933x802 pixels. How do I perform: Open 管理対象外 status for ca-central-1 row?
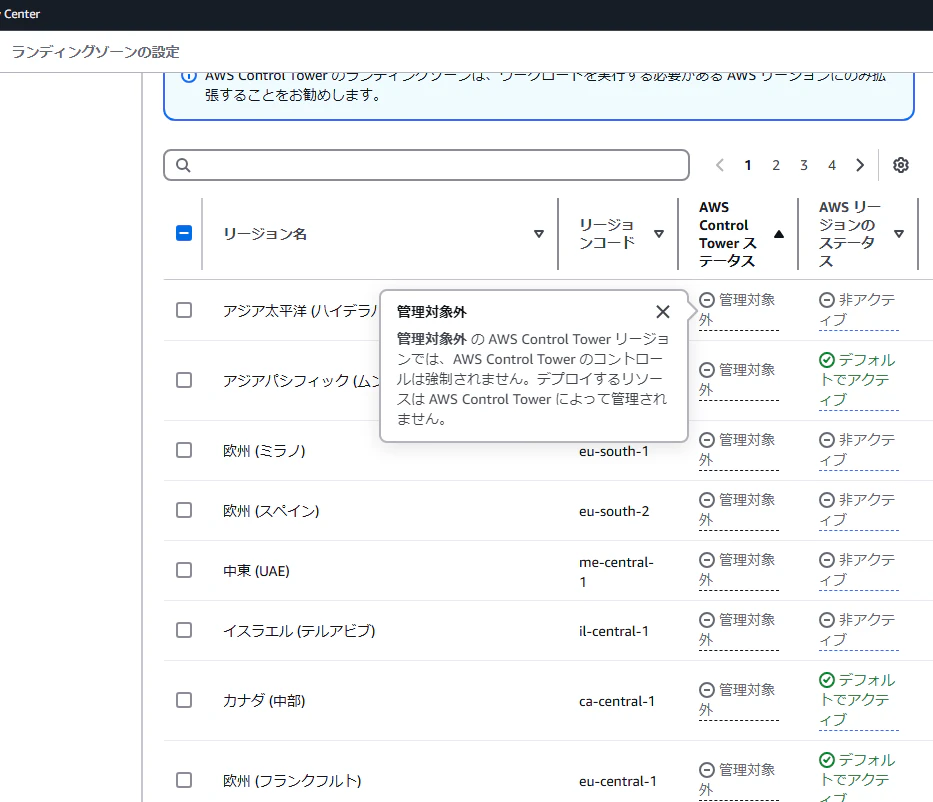pos(738,700)
